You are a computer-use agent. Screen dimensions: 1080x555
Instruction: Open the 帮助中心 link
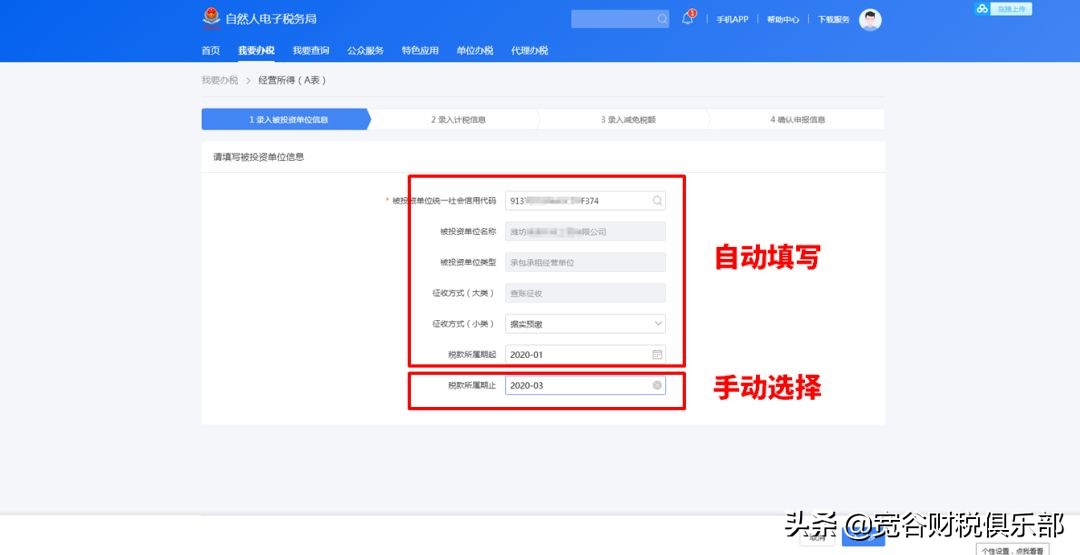[x=783, y=19]
